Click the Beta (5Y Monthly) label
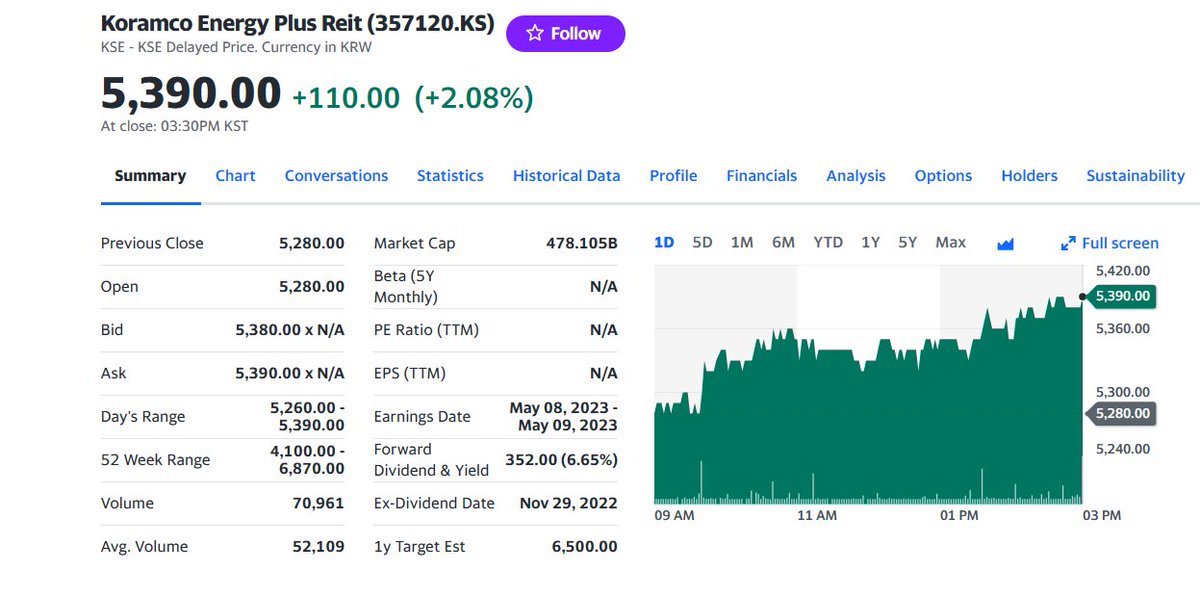The width and height of the screenshot is (1200, 597). 406,286
